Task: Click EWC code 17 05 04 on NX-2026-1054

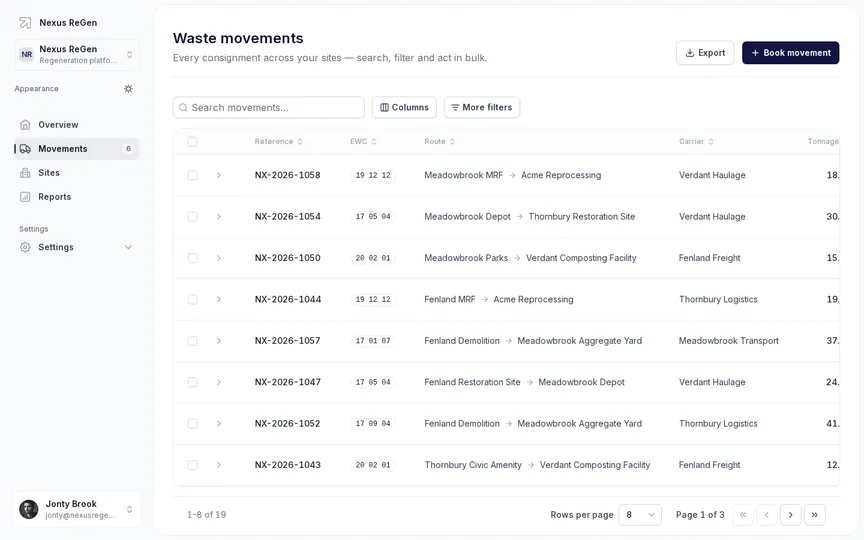Action: (373, 217)
